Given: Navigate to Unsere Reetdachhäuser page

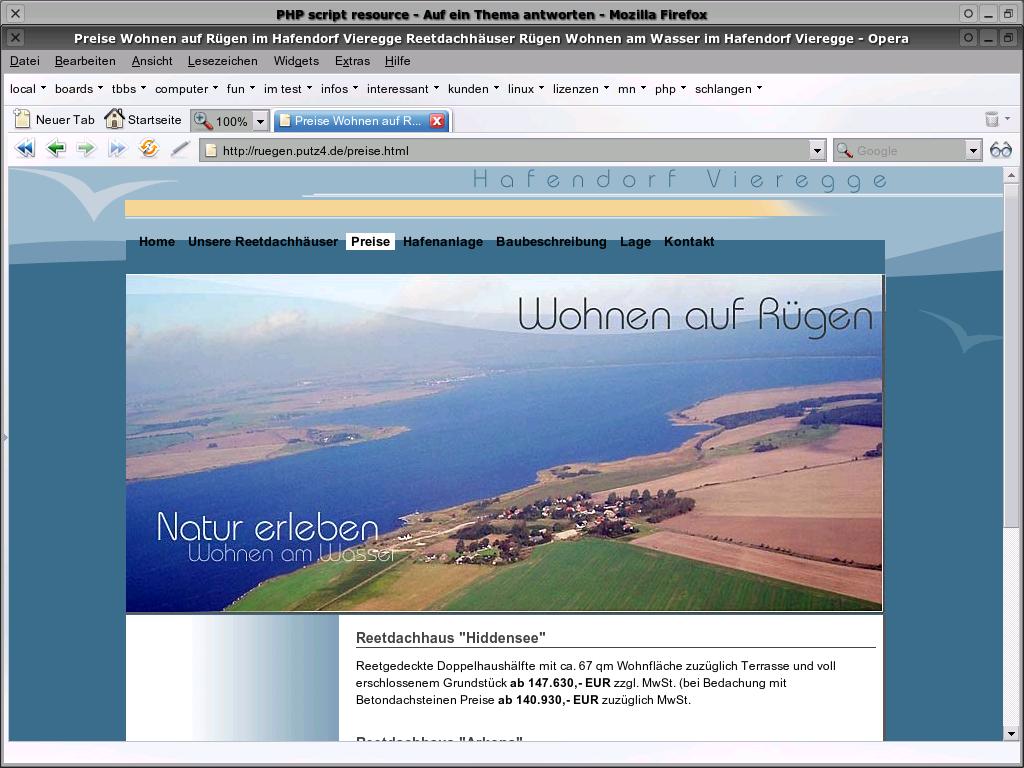Looking at the screenshot, I should click(x=262, y=242).
